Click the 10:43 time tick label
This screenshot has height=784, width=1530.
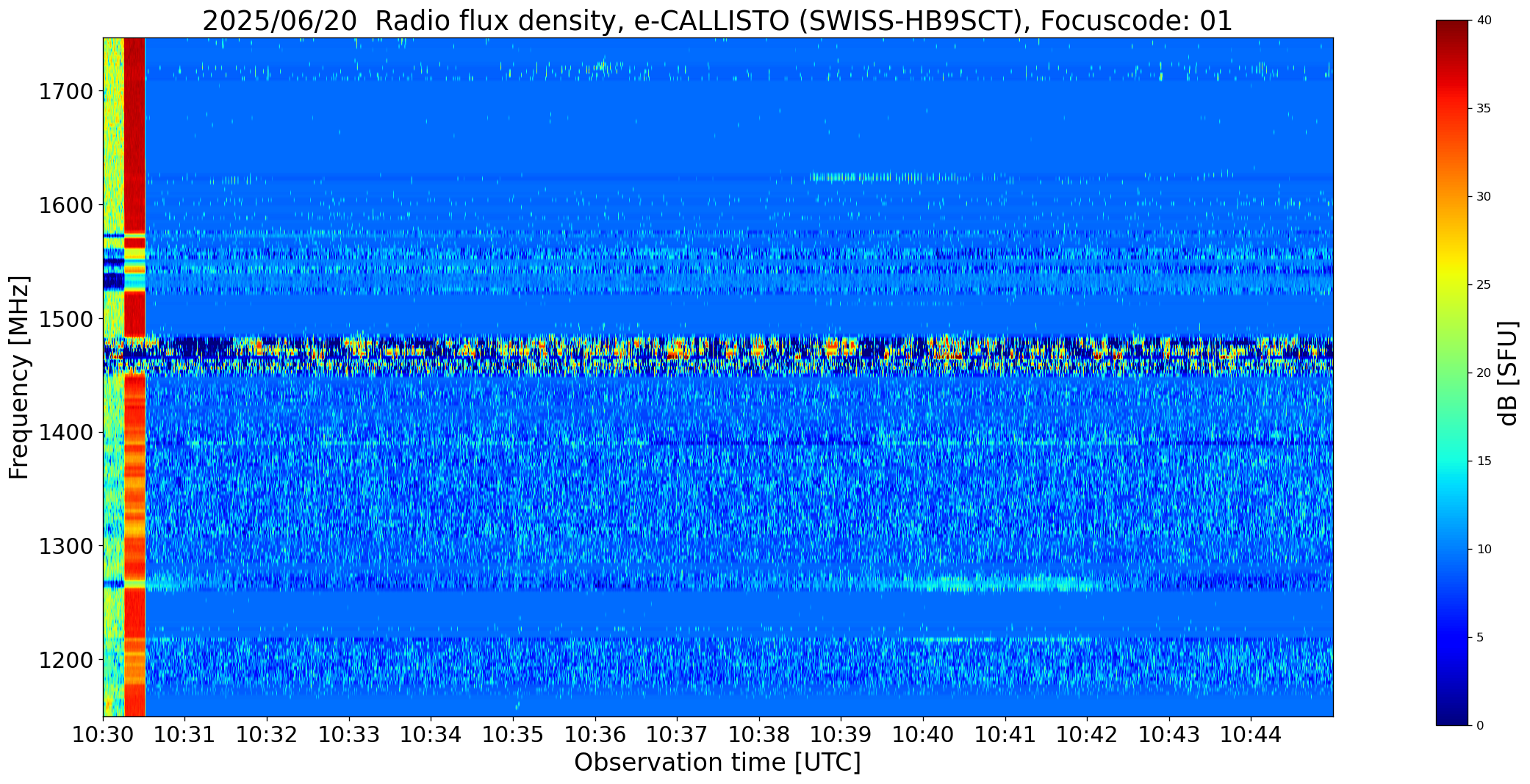click(1169, 734)
